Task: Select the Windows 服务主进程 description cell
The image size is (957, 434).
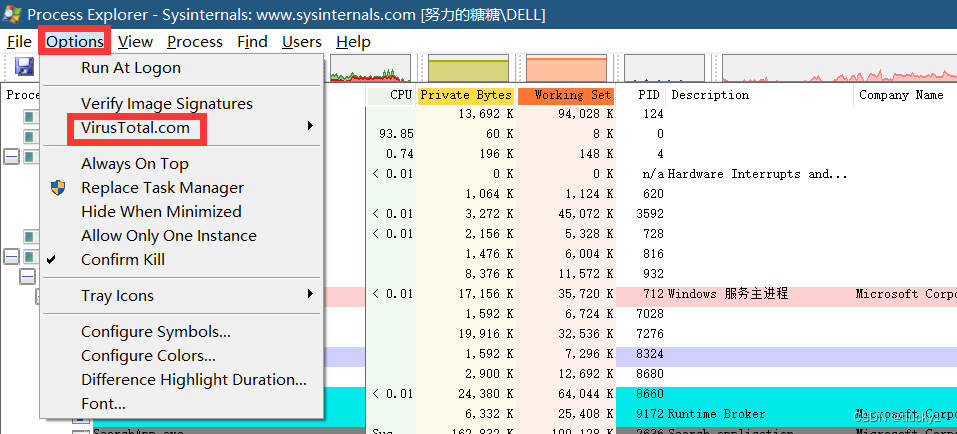Action: pyautogui.click(x=728, y=294)
